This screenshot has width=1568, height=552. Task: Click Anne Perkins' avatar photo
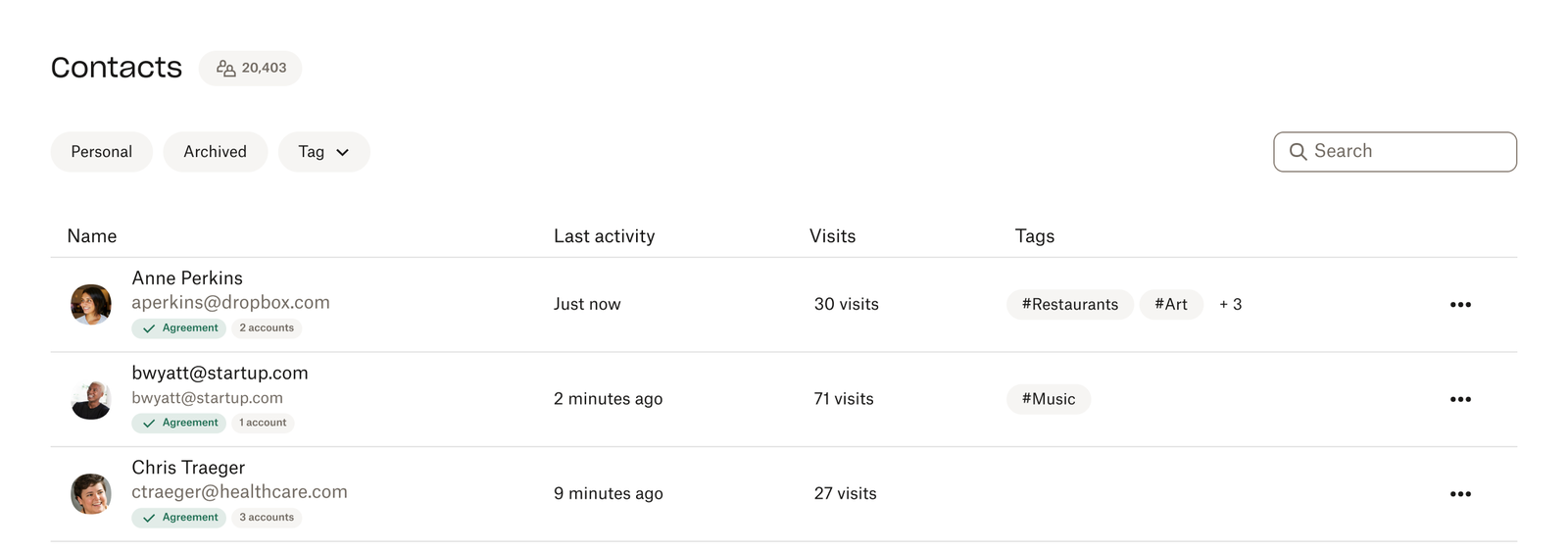pyautogui.click(x=91, y=305)
